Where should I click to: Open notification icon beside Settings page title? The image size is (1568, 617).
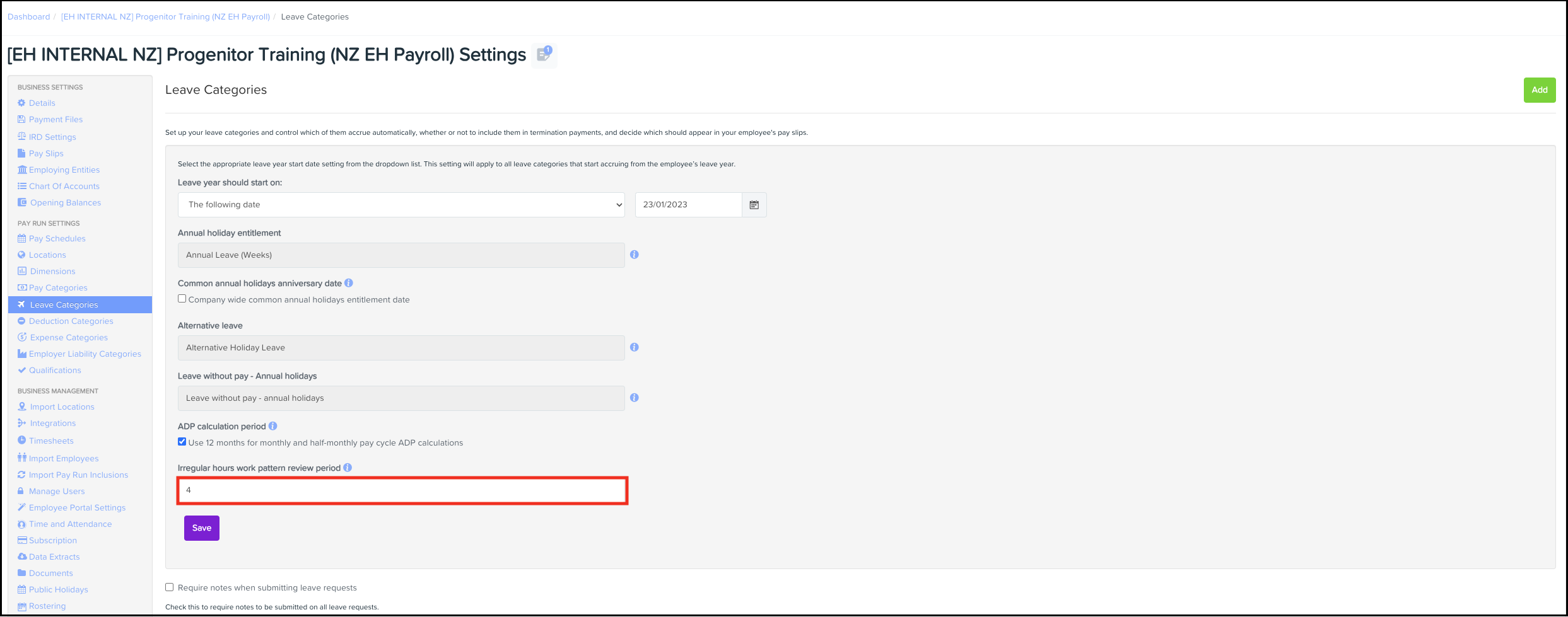click(544, 55)
